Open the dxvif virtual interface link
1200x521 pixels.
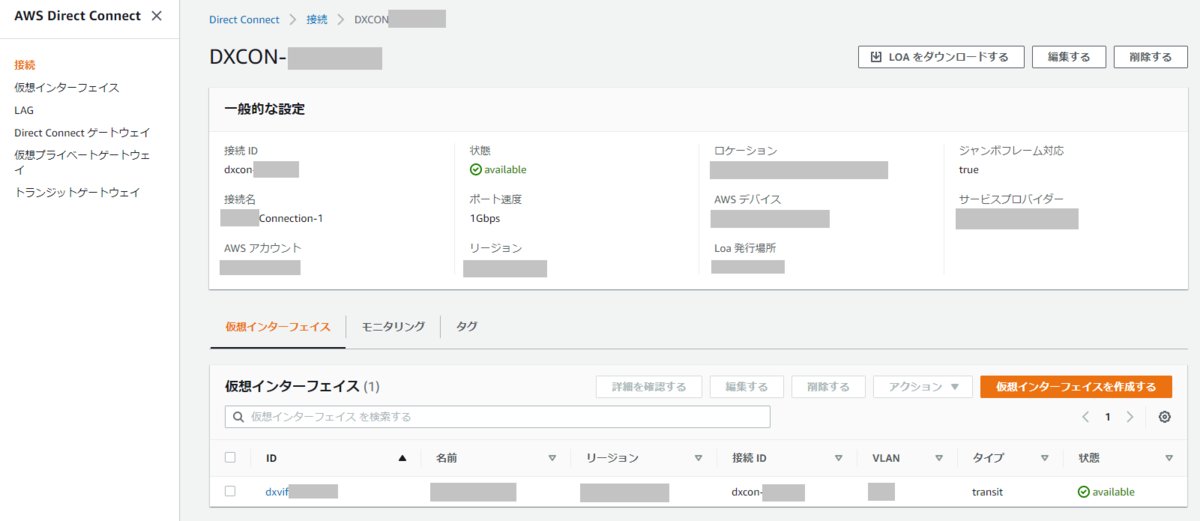click(301, 492)
